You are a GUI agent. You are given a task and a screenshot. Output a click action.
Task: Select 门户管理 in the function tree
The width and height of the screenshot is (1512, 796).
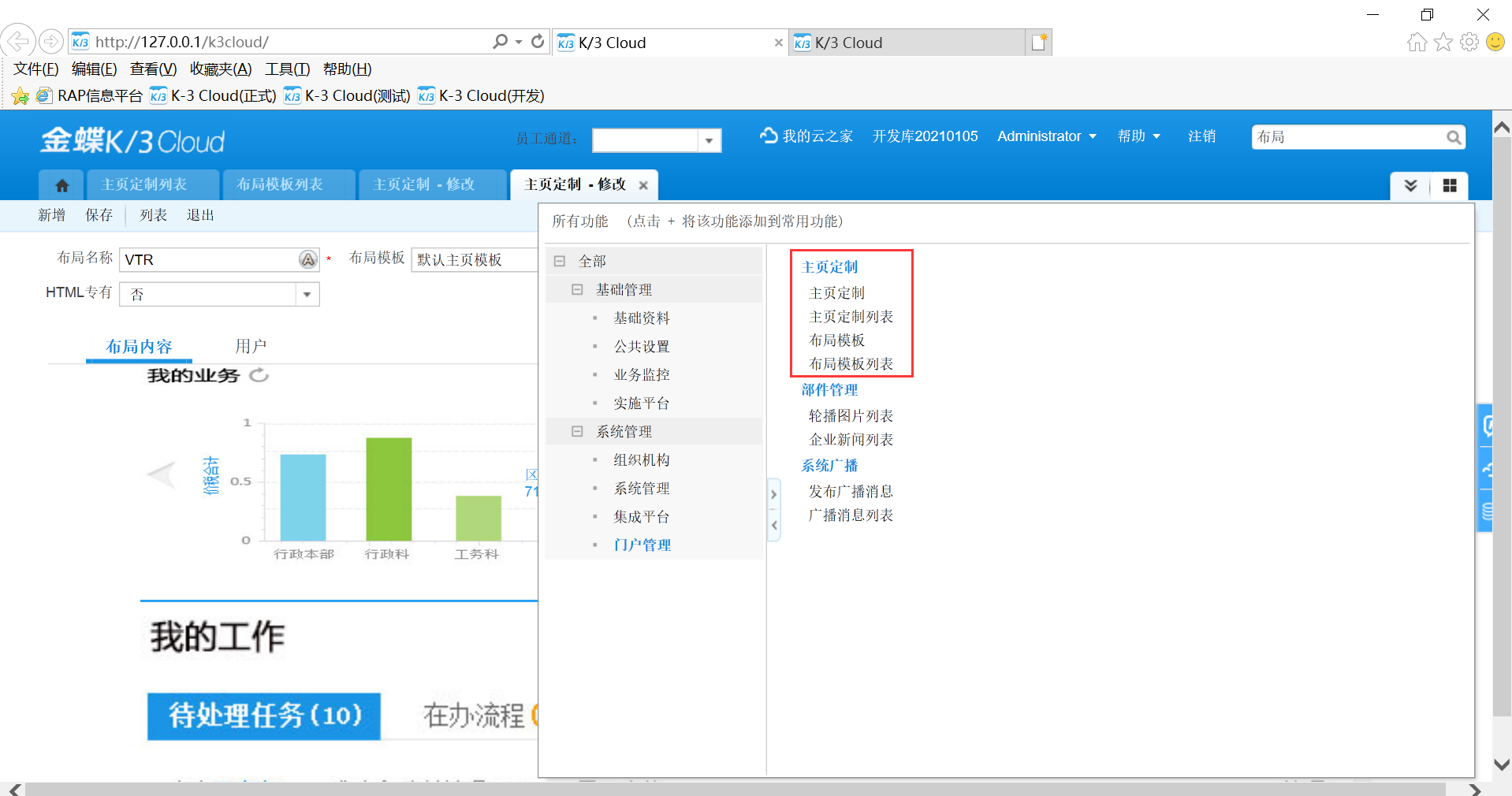(642, 545)
